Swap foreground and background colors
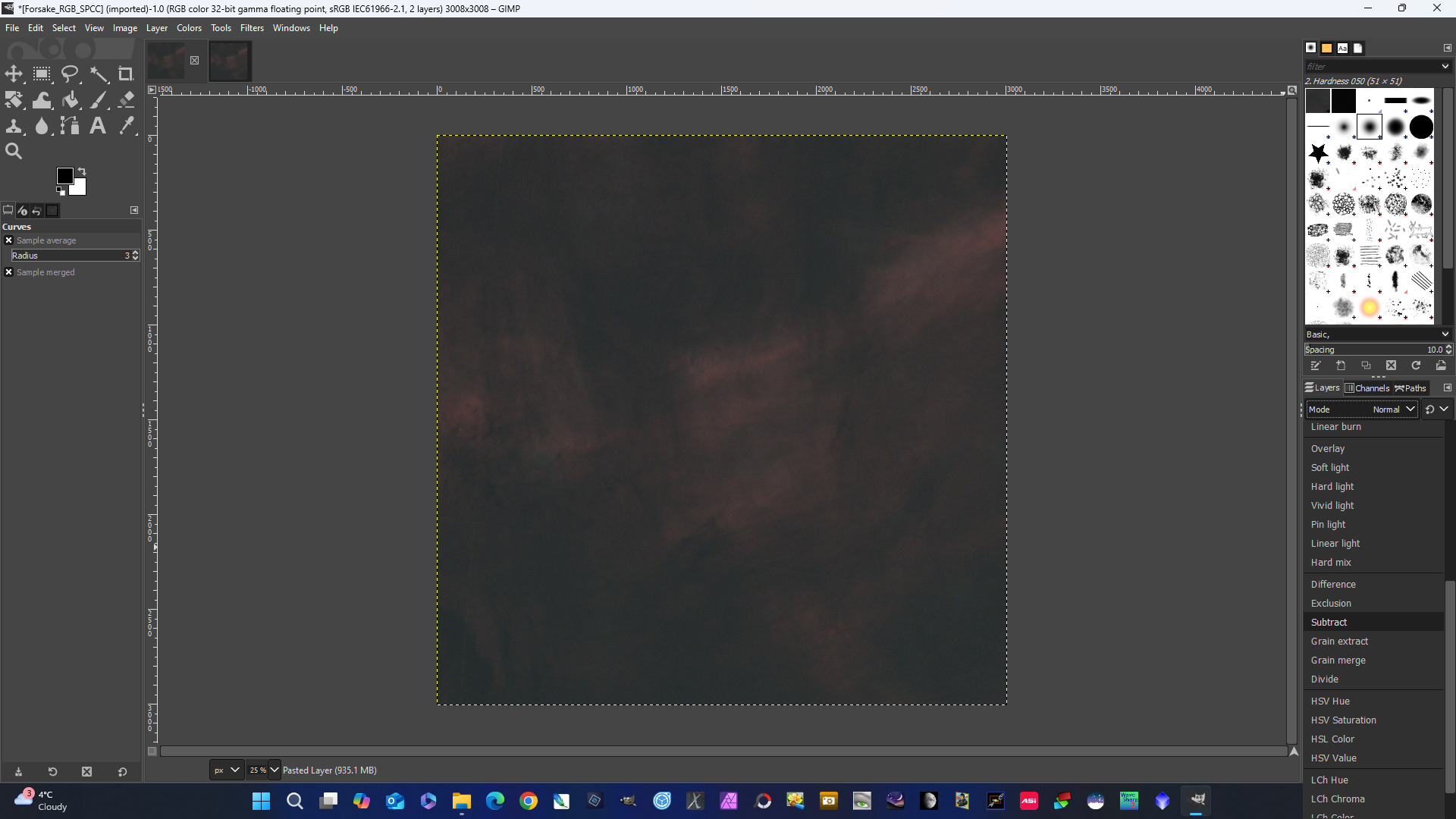 click(x=82, y=171)
